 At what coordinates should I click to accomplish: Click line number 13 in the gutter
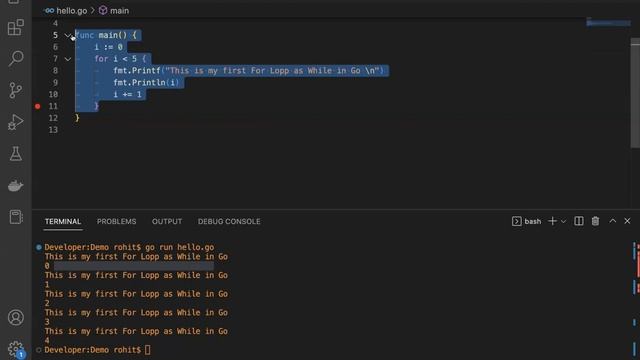click(53, 130)
